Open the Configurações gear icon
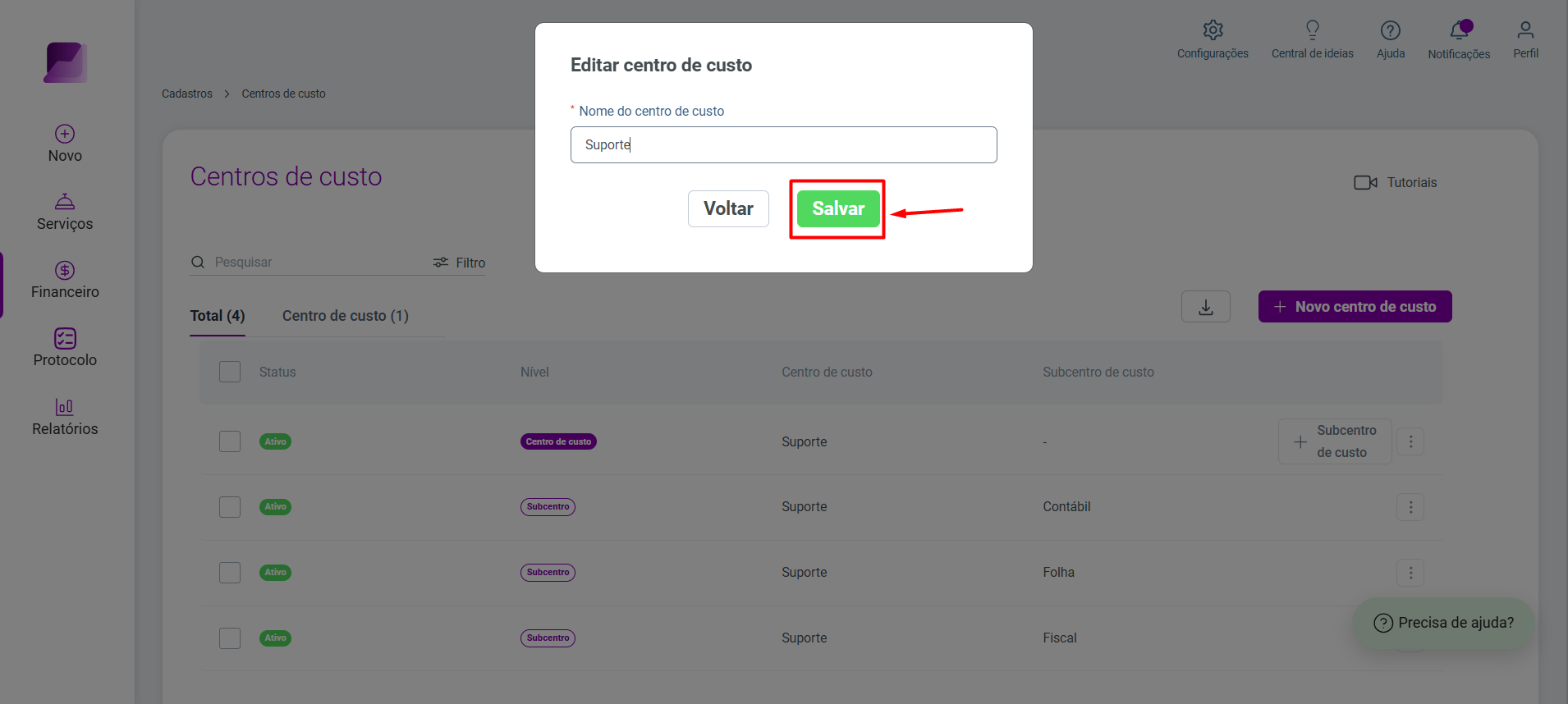 (x=1213, y=30)
